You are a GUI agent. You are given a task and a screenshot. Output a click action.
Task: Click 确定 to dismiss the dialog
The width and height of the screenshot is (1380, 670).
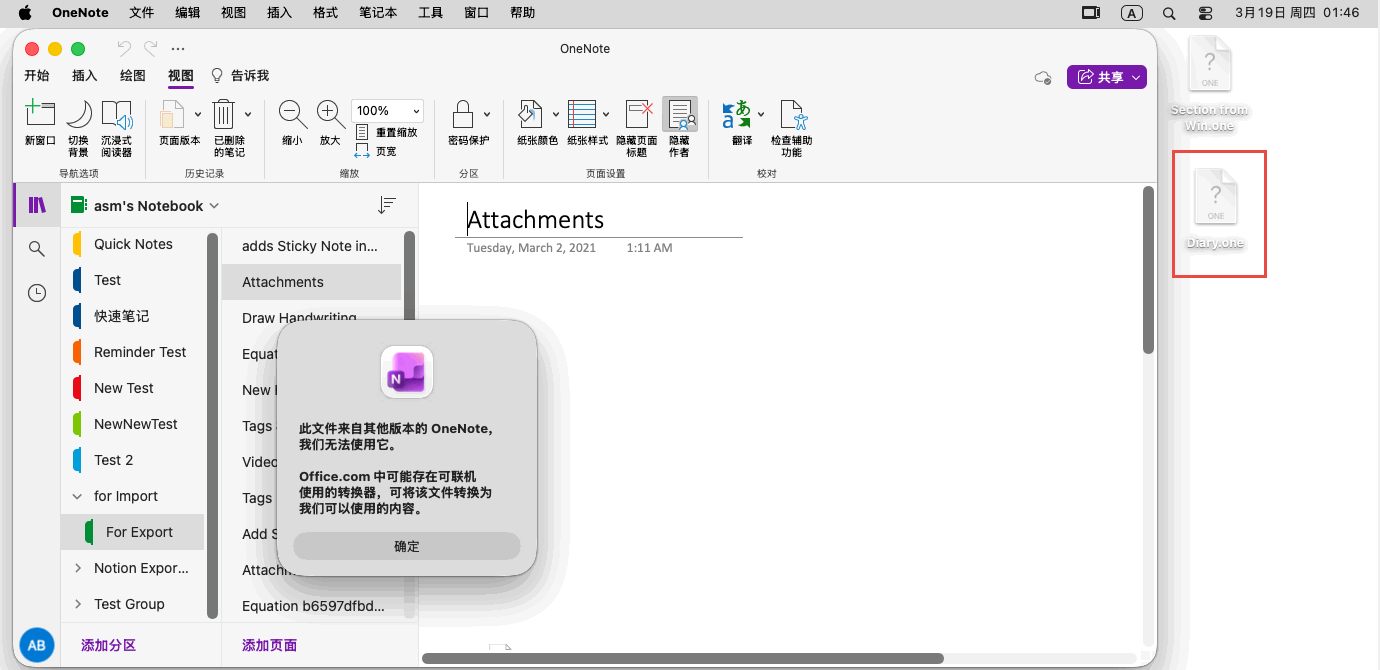point(407,546)
